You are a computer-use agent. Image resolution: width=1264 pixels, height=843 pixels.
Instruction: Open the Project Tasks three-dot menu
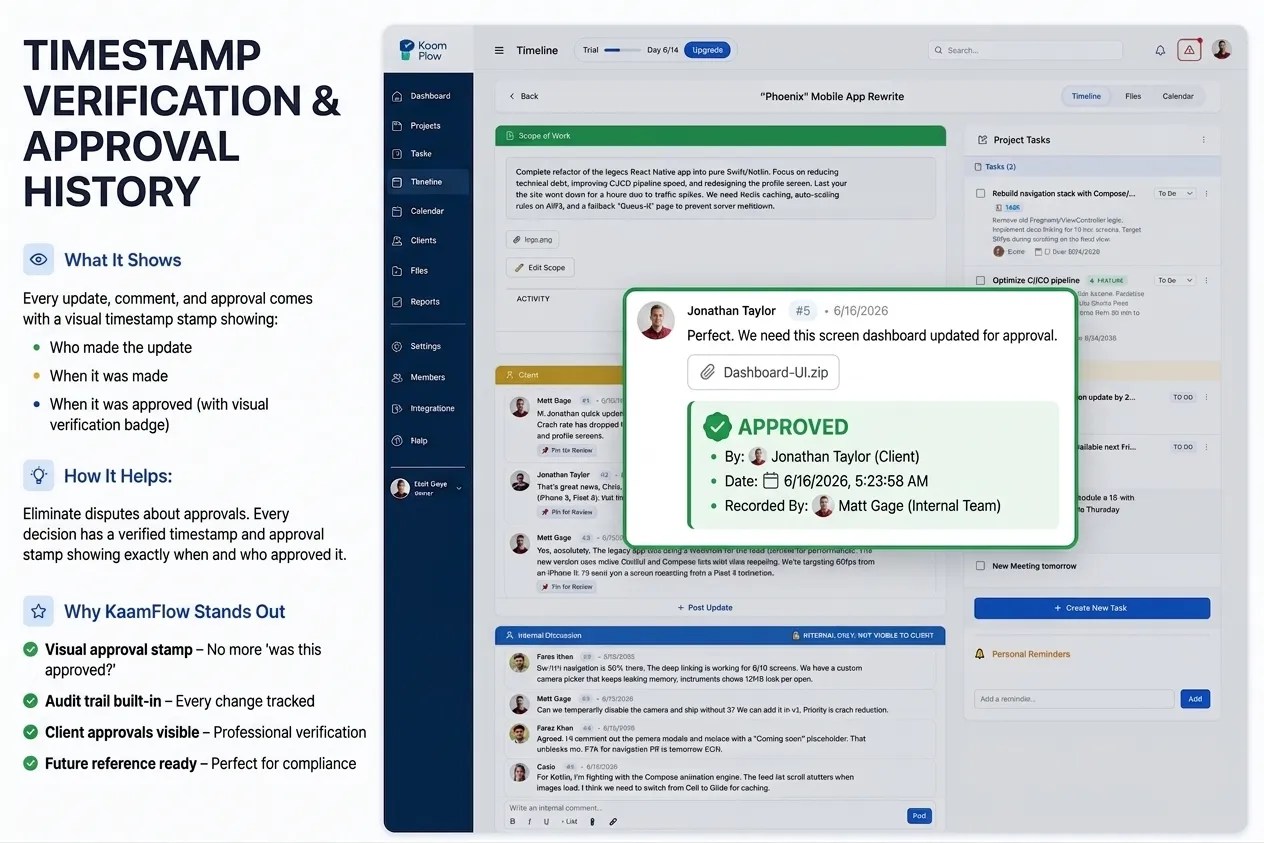pos(1203,140)
